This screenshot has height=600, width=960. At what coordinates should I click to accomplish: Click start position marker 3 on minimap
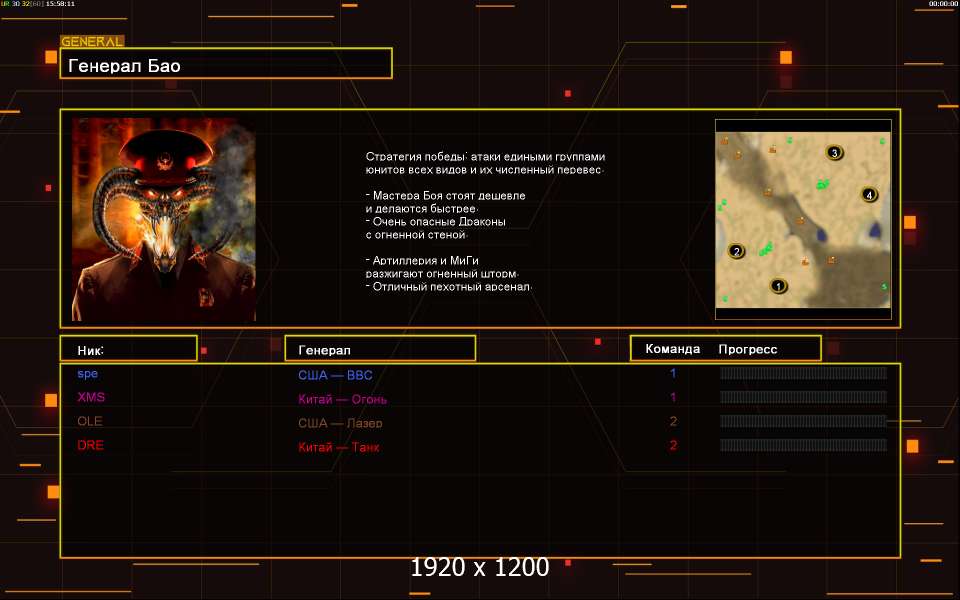coord(834,152)
